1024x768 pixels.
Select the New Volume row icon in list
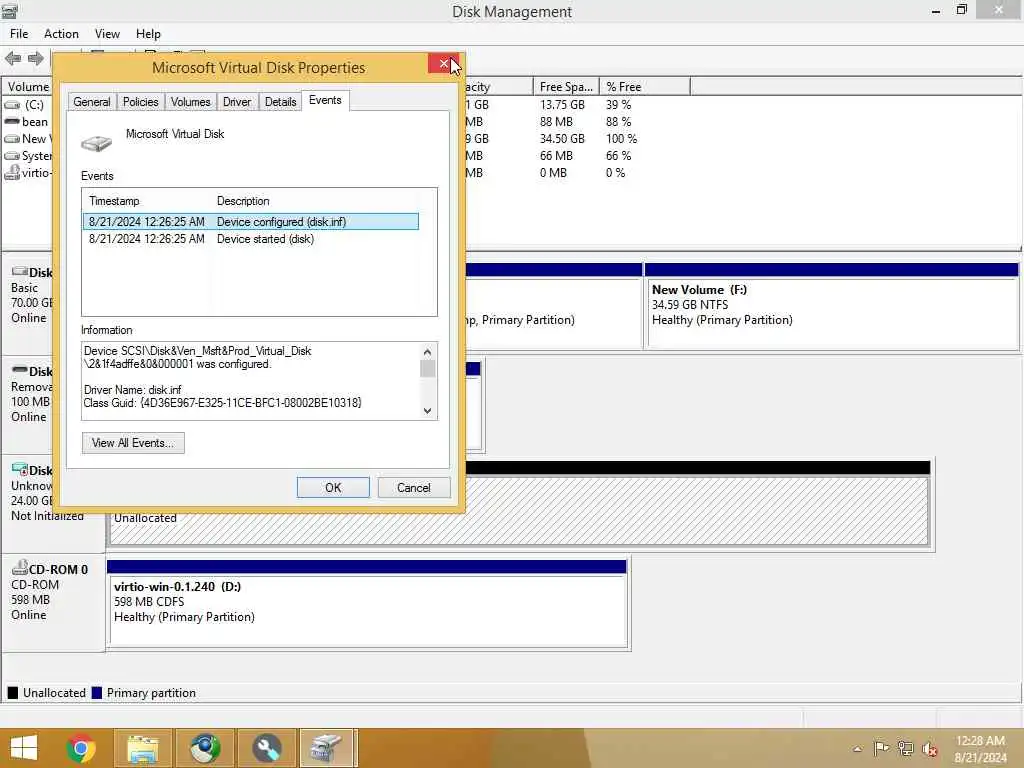point(12,138)
